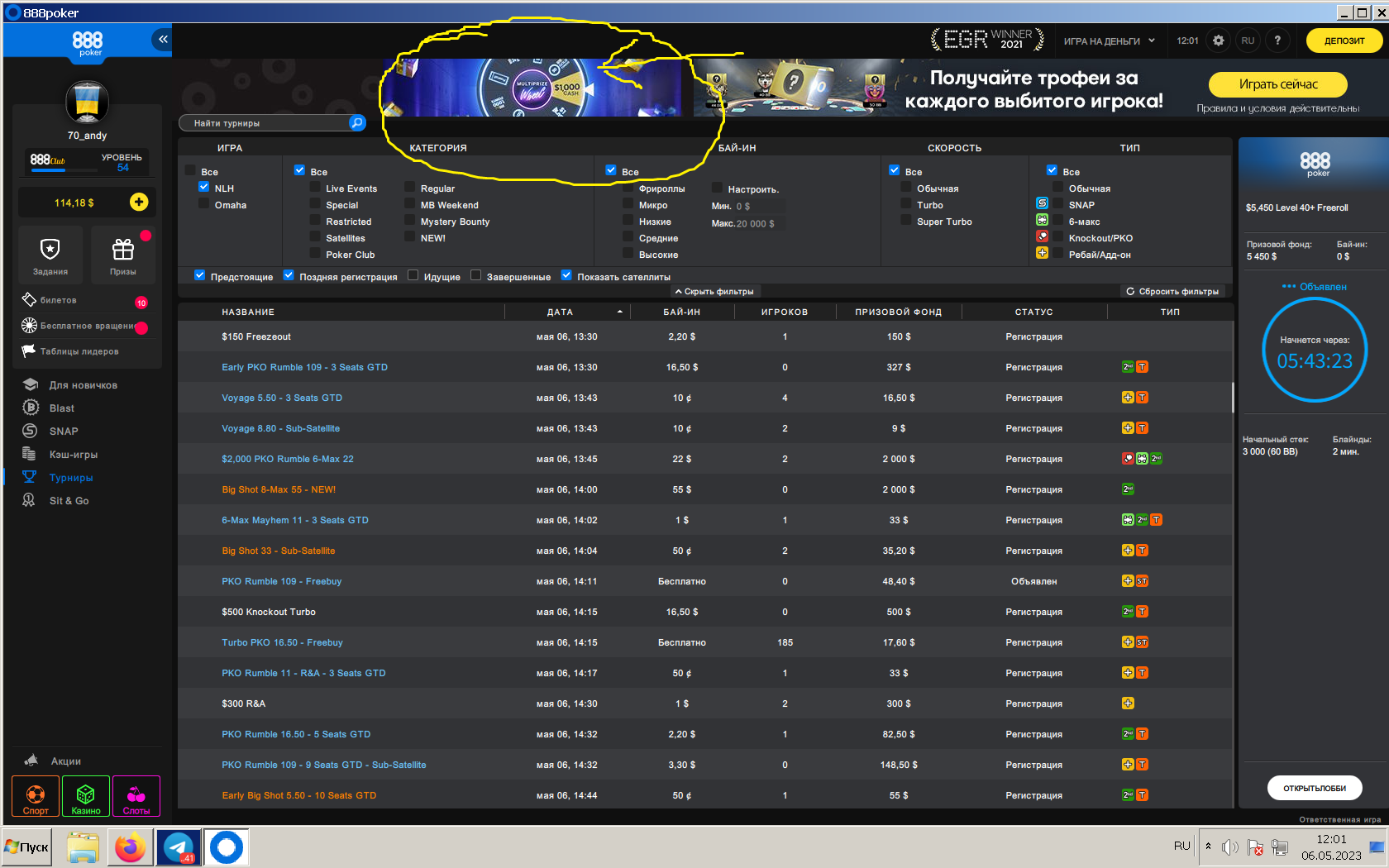Click the ДЕПОЗИТ button
The image size is (1389, 868).
click(x=1344, y=41)
